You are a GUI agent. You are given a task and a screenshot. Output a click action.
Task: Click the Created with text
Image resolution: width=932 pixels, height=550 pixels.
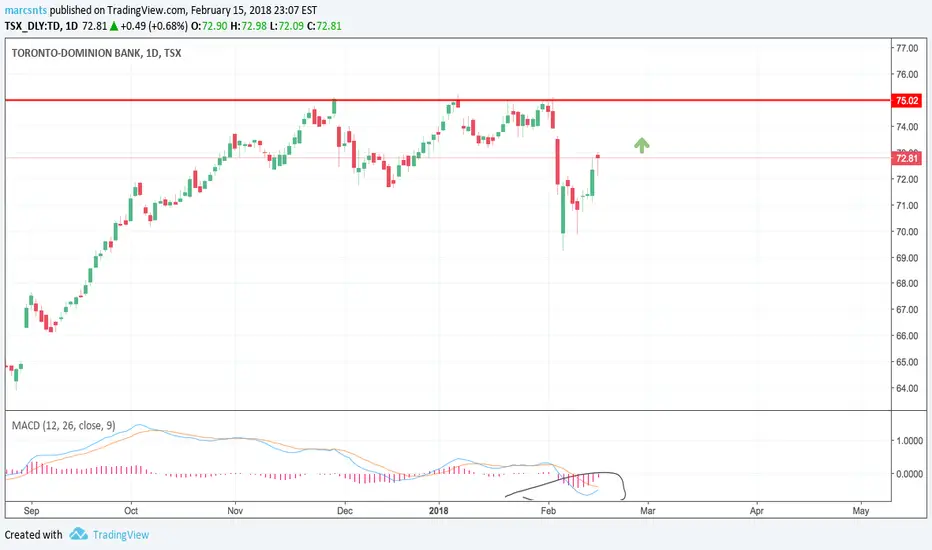point(33,535)
